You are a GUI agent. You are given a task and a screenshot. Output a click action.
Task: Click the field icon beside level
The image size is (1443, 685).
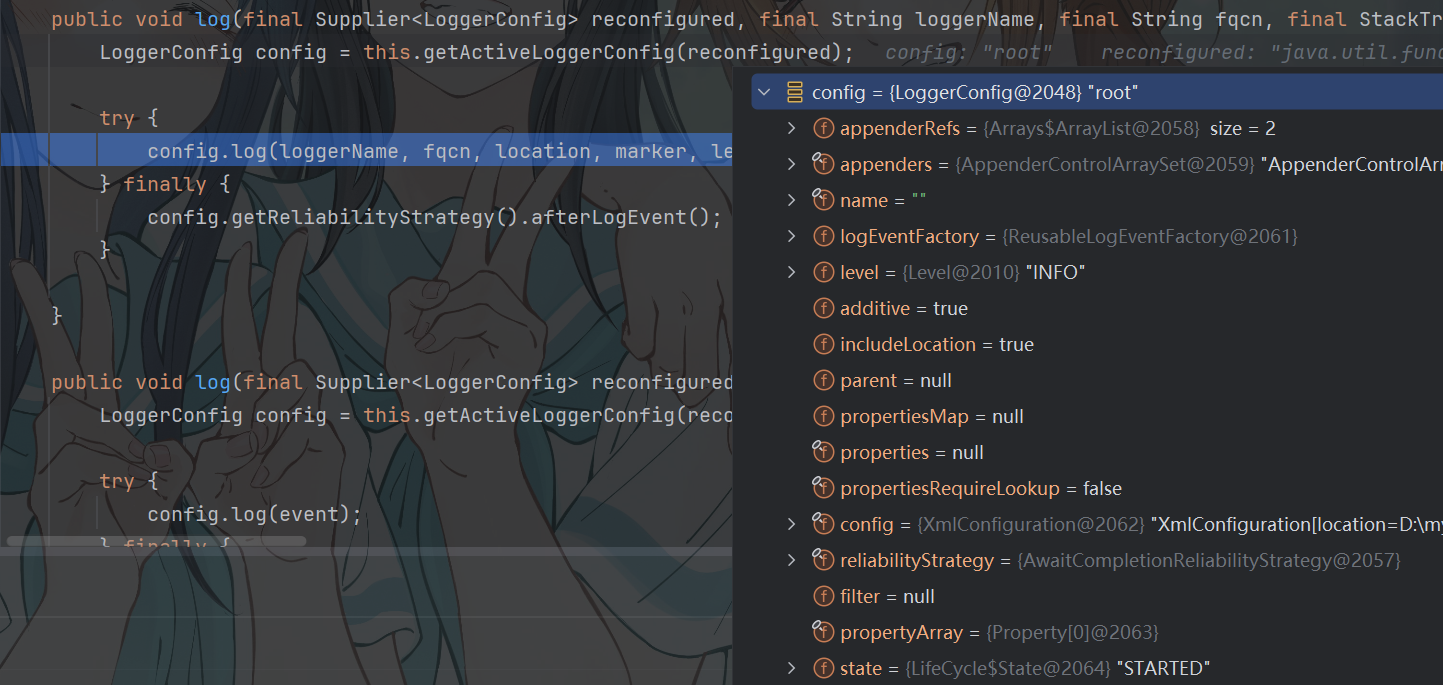[823, 273]
